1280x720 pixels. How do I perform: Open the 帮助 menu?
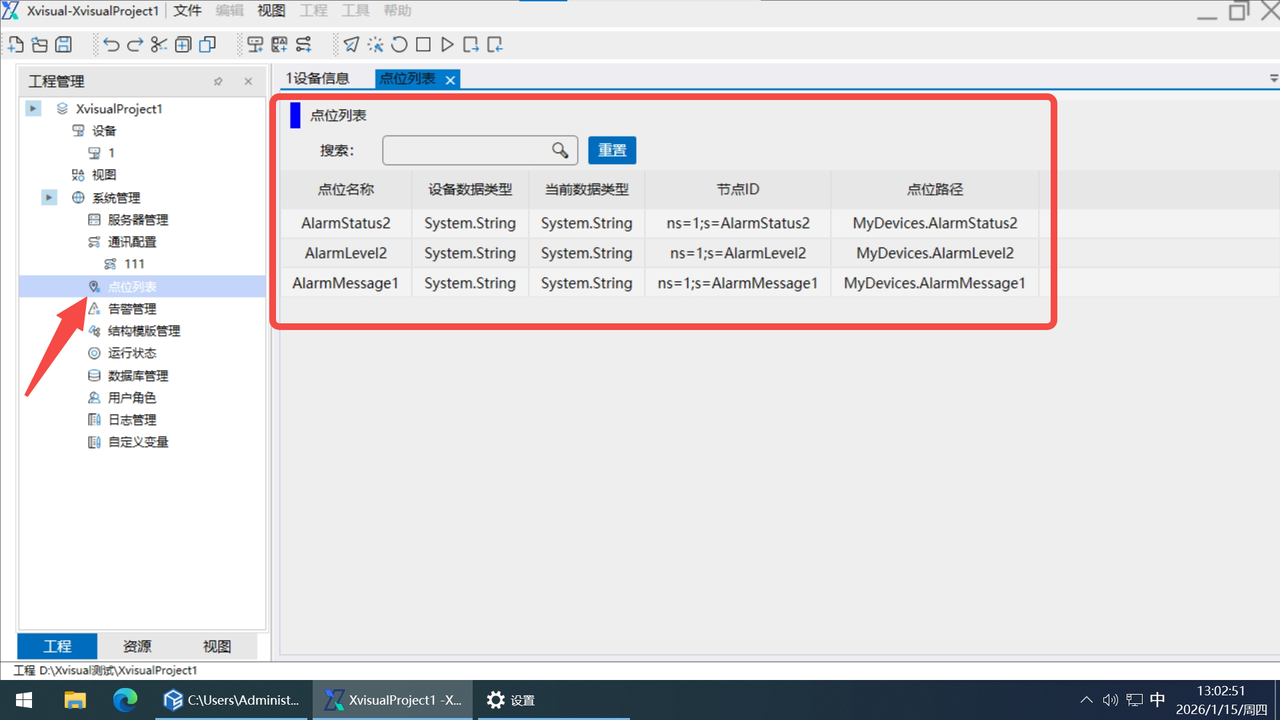(x=397, y=11)
